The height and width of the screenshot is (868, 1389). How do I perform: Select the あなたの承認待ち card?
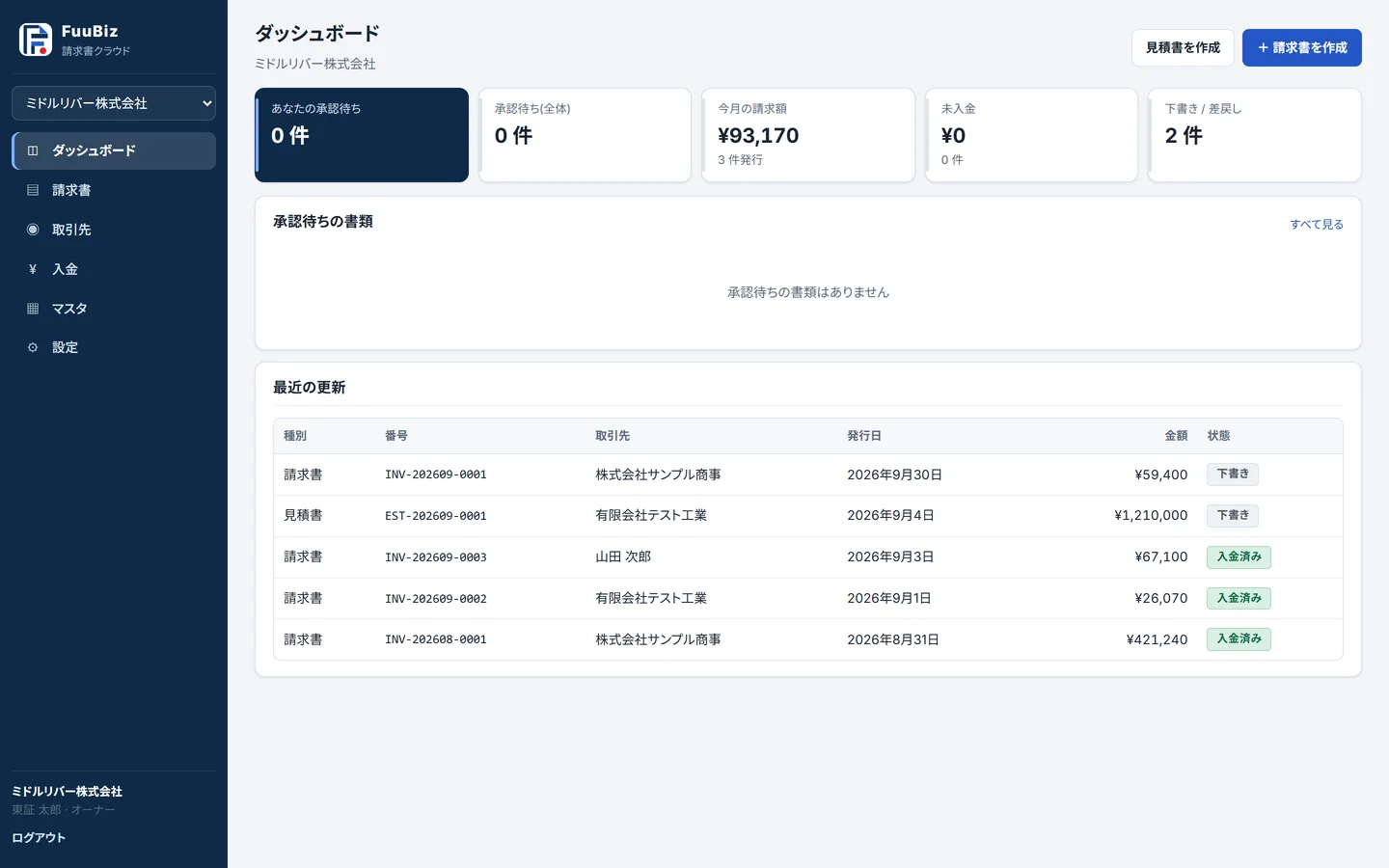362,135
